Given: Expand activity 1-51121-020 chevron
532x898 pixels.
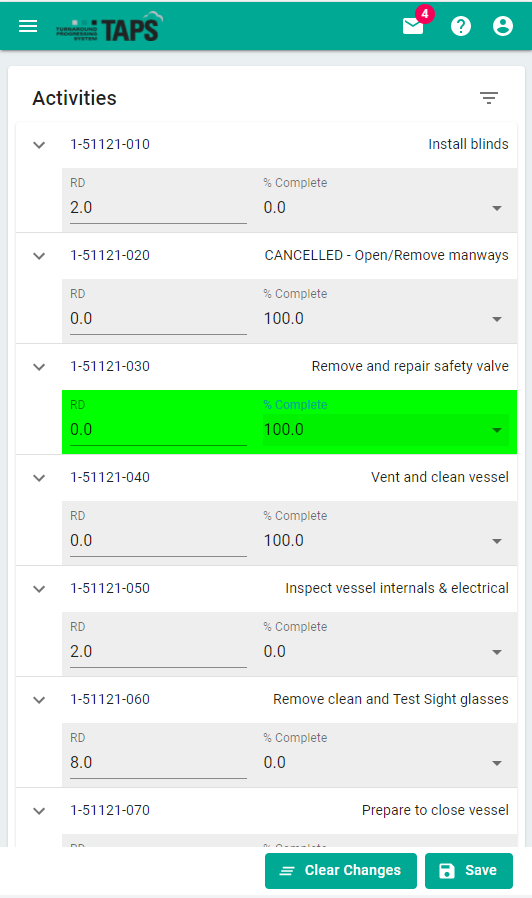Looking at the screenshot, I should coord(39,256).
